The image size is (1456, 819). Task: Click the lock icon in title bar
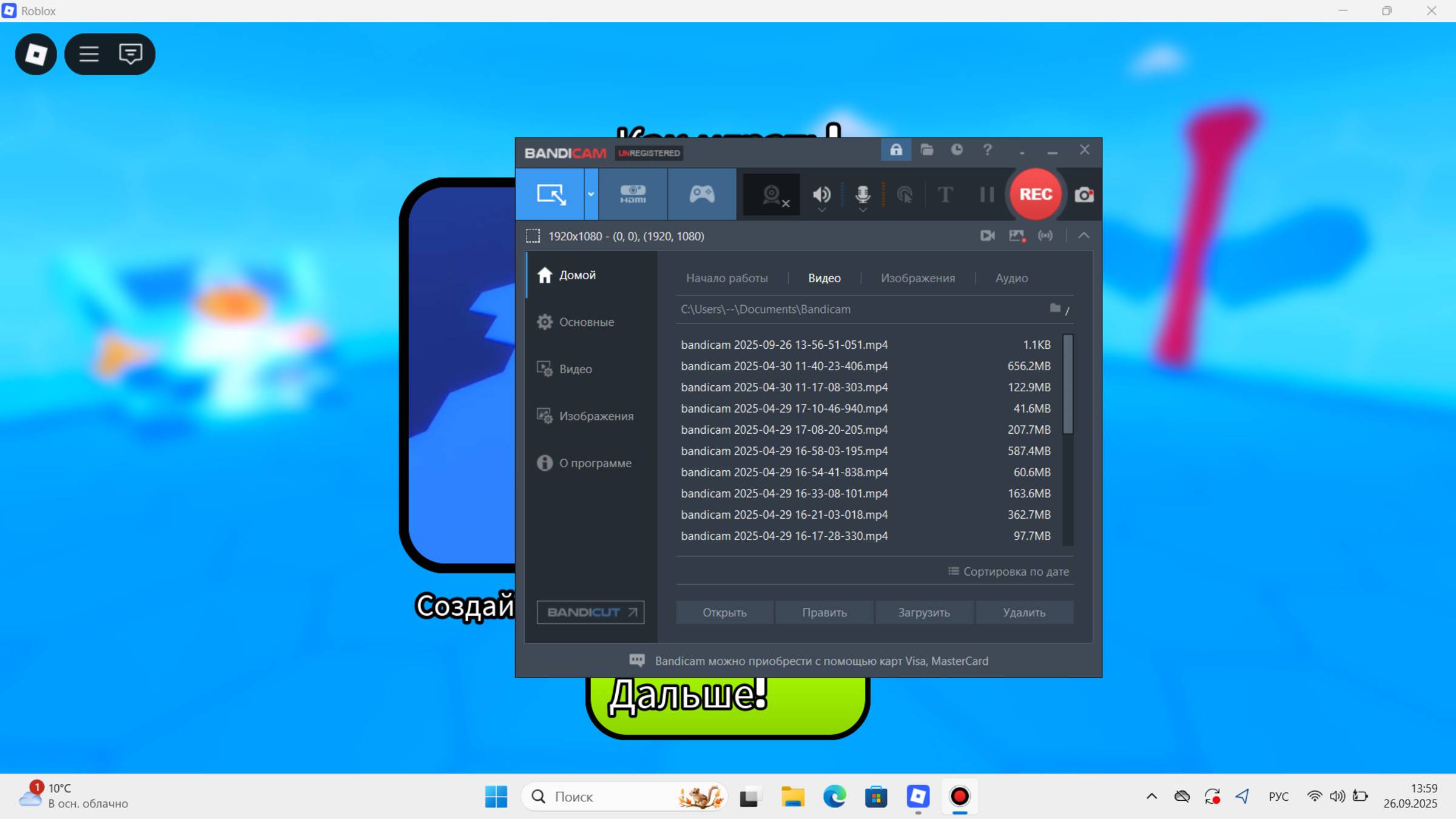click(896, 150)
